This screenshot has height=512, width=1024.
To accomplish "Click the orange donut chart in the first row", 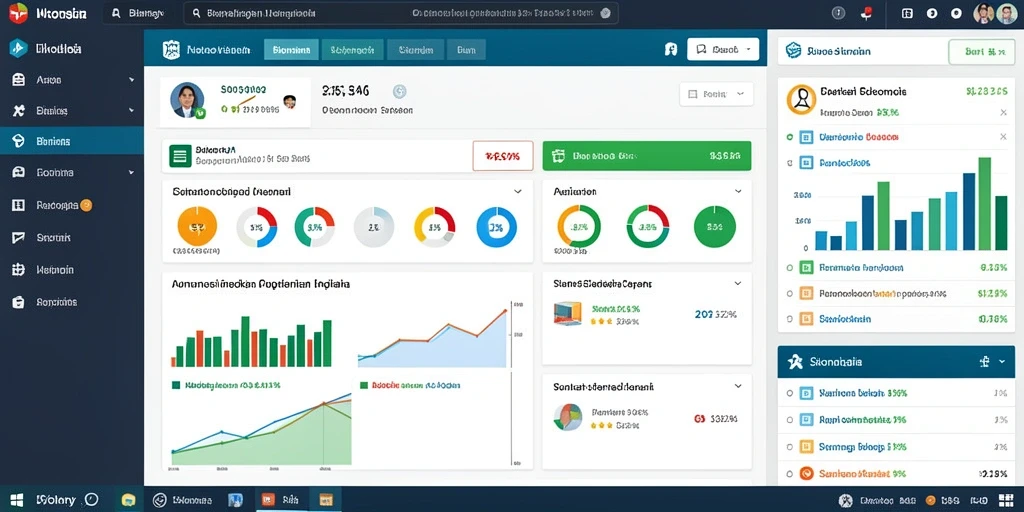I will click(197, 227).
